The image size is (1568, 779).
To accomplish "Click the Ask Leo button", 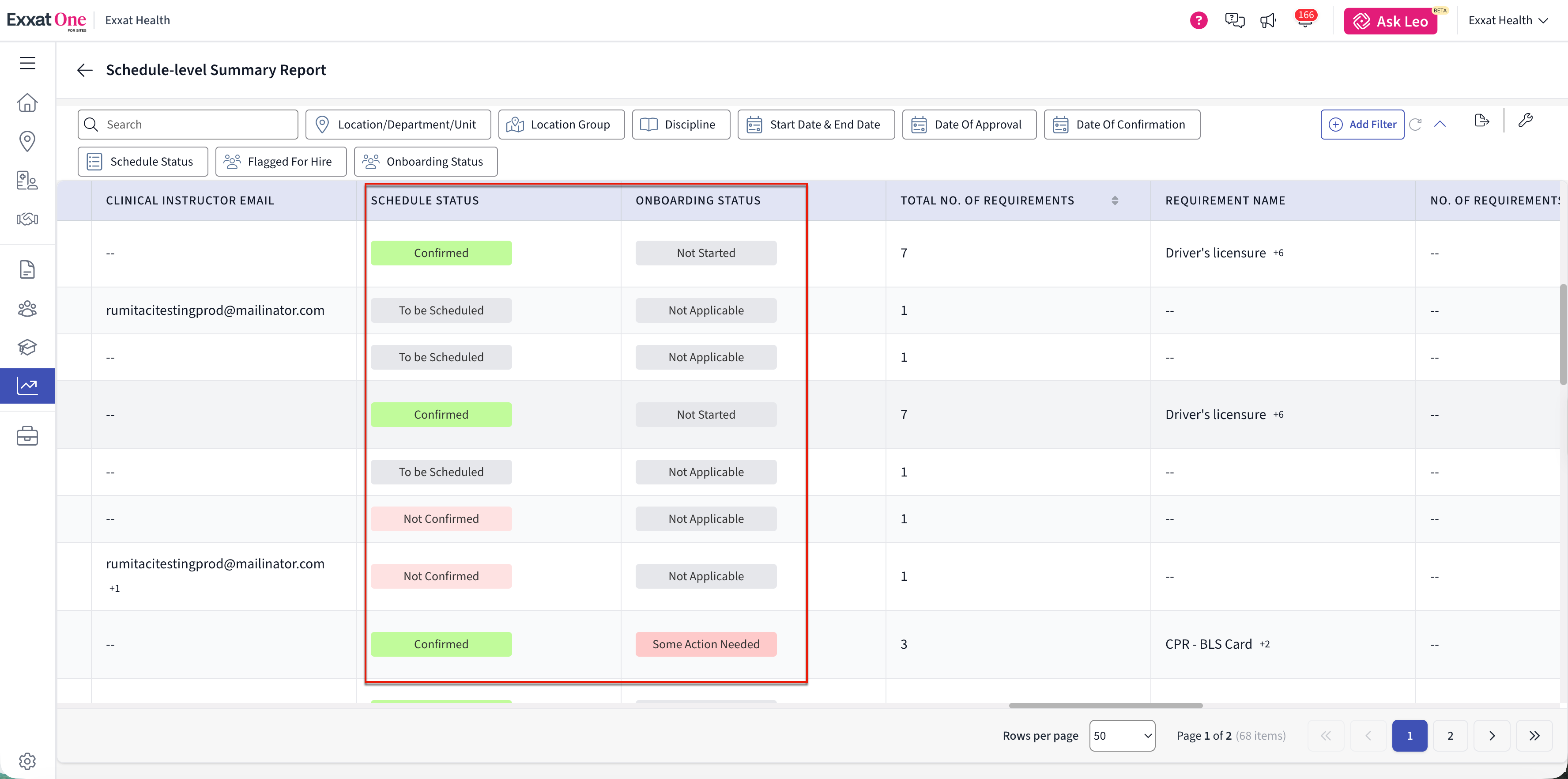I will (1390, 21).
